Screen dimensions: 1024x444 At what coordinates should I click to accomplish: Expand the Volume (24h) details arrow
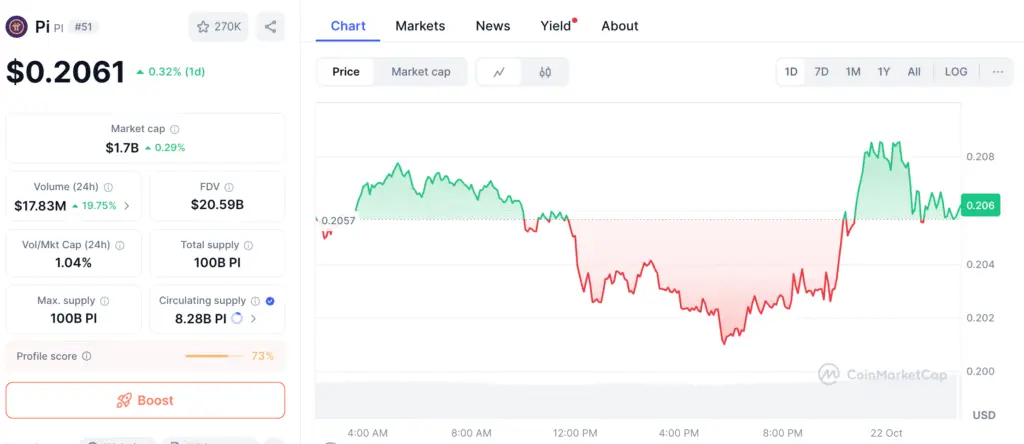pos(127,206)
